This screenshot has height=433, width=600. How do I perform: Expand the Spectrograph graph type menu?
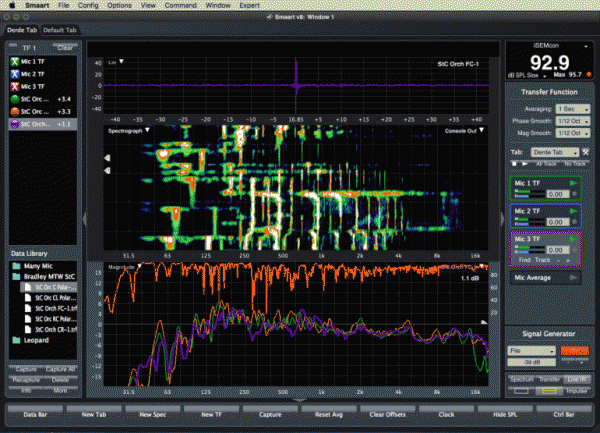pos(128,131)
